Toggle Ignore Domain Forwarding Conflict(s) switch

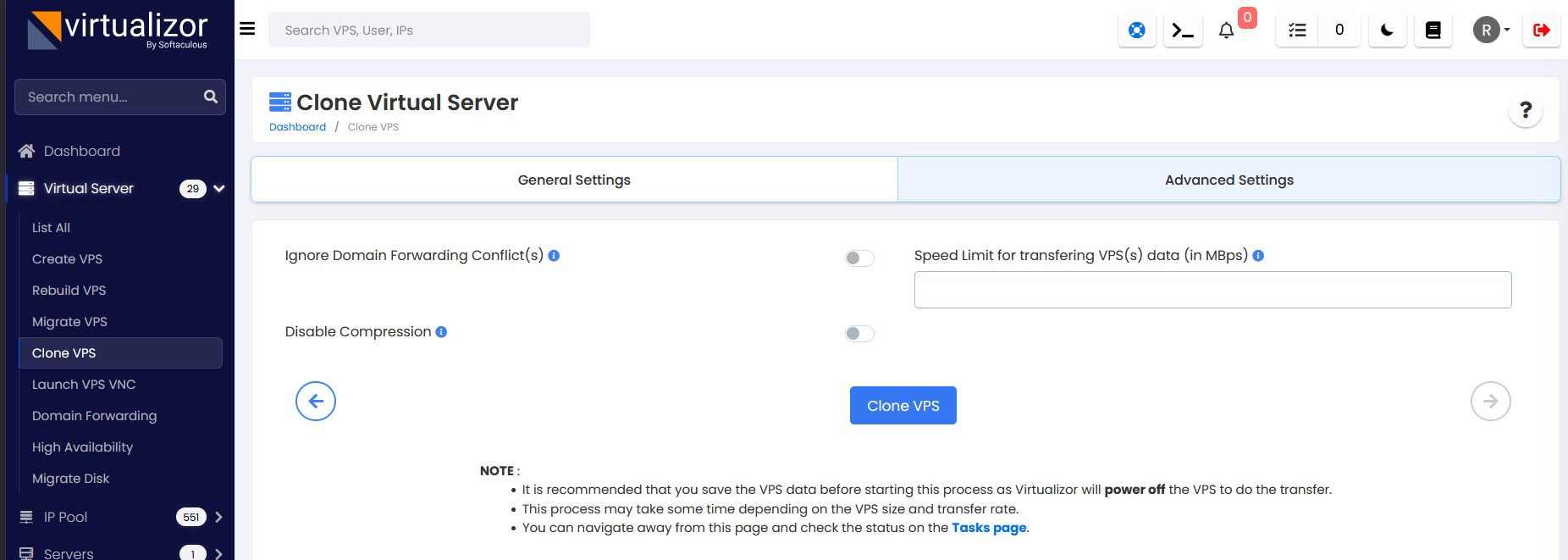pyautogui.click(x=859, y=258)
